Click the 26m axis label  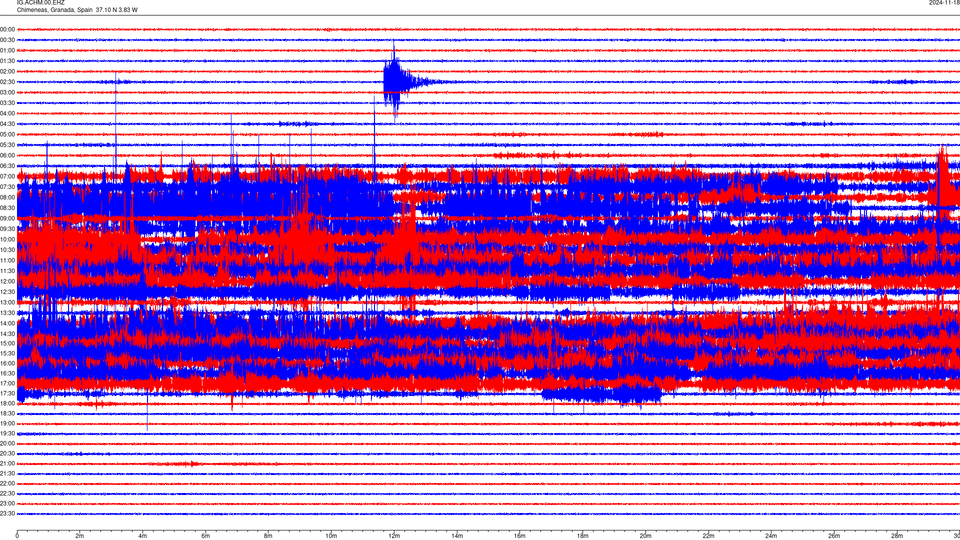(834, 536)
